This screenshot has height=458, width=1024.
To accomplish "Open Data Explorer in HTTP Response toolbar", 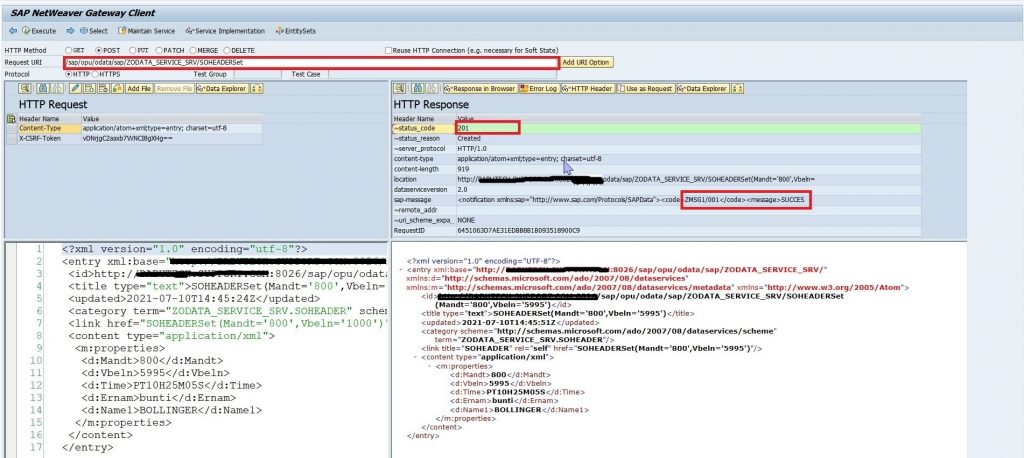I will [703, 88].
